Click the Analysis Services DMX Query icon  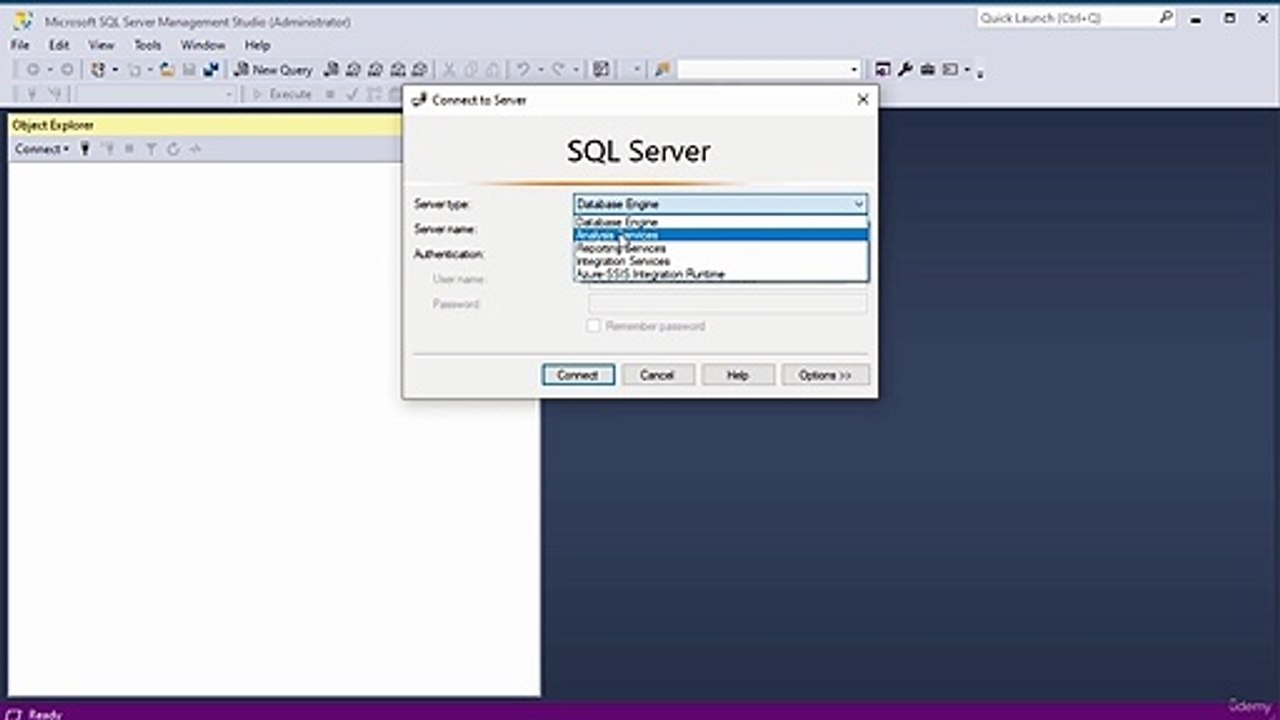(x=375, y=70)
